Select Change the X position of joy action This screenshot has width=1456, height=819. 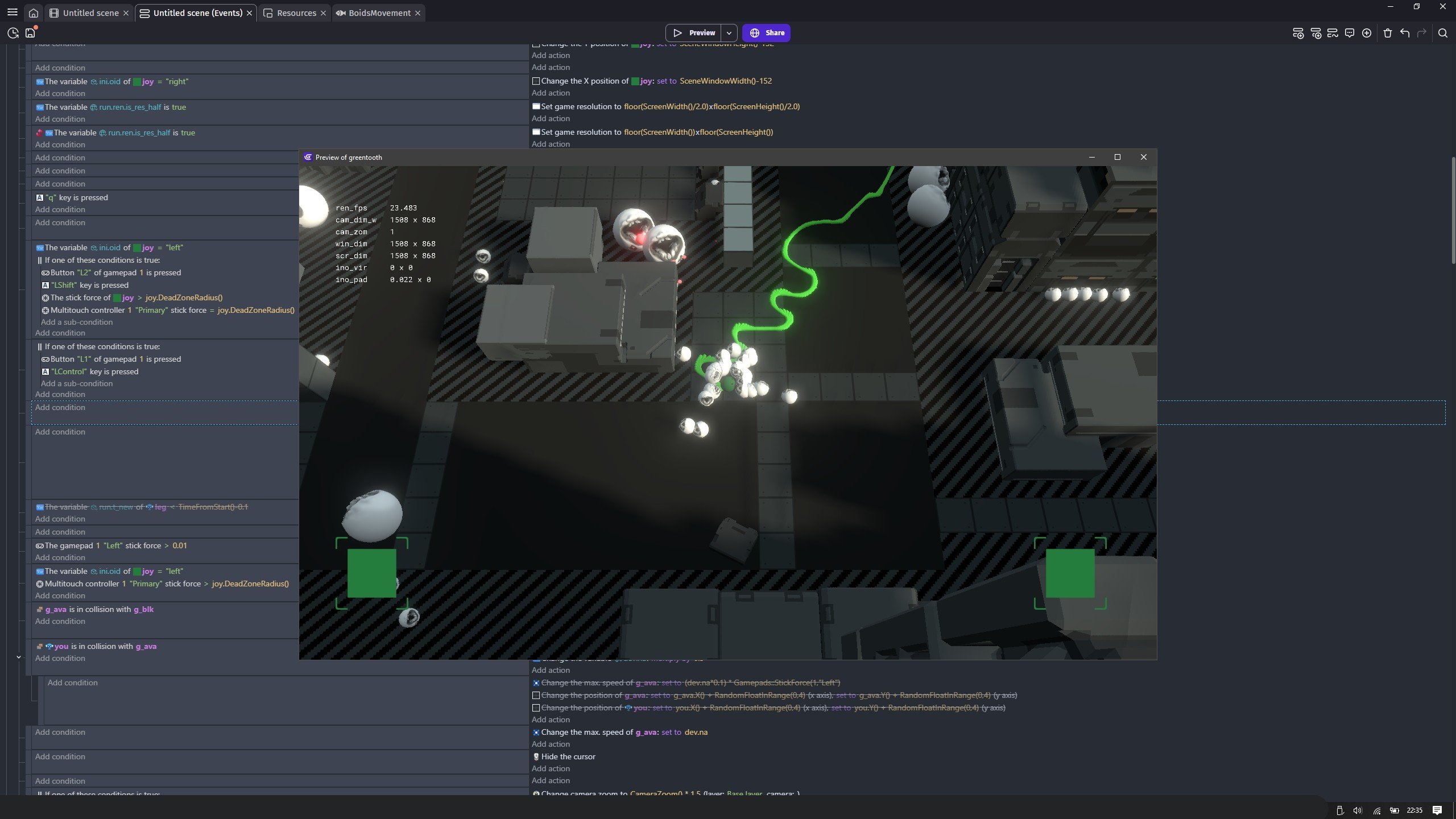point(652,81)
